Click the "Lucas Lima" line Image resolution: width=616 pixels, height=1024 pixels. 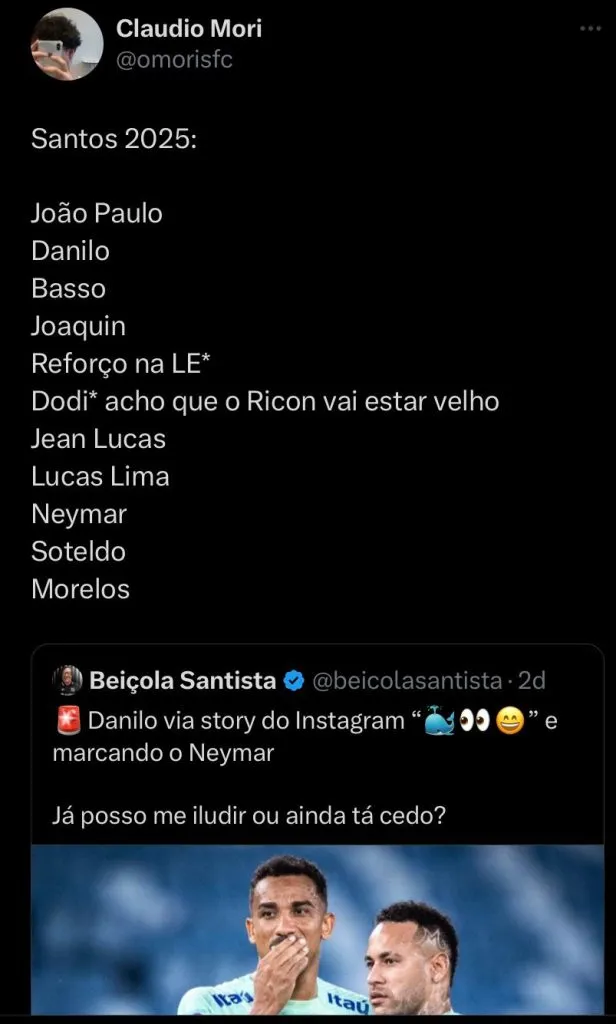pos(100,477)
